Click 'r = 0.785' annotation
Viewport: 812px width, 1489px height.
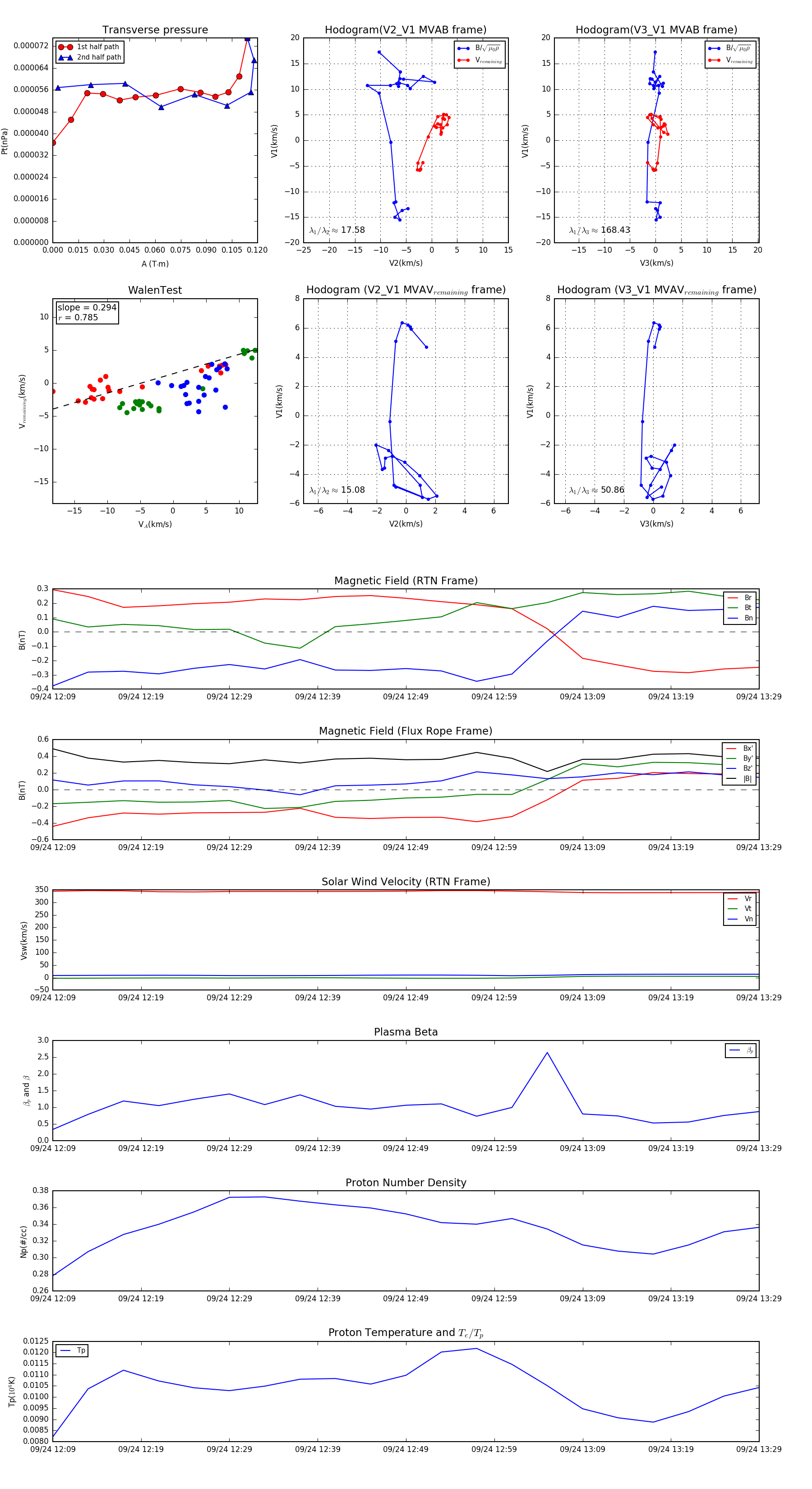78,317
